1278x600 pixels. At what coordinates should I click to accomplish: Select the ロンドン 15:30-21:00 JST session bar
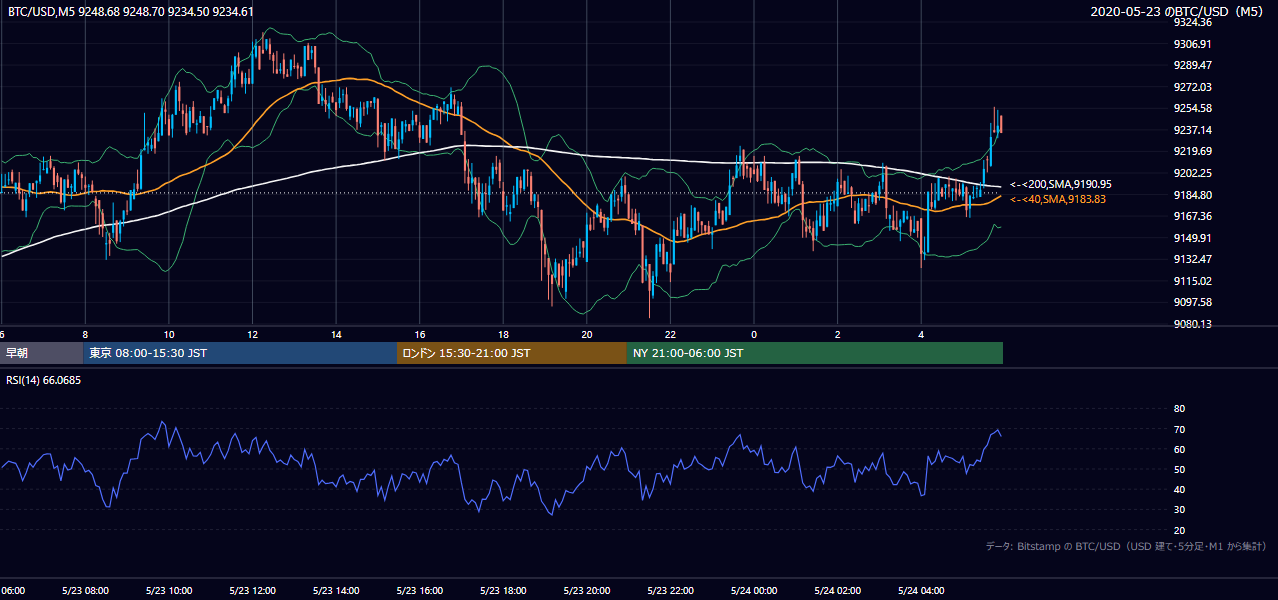pos(512,353)
